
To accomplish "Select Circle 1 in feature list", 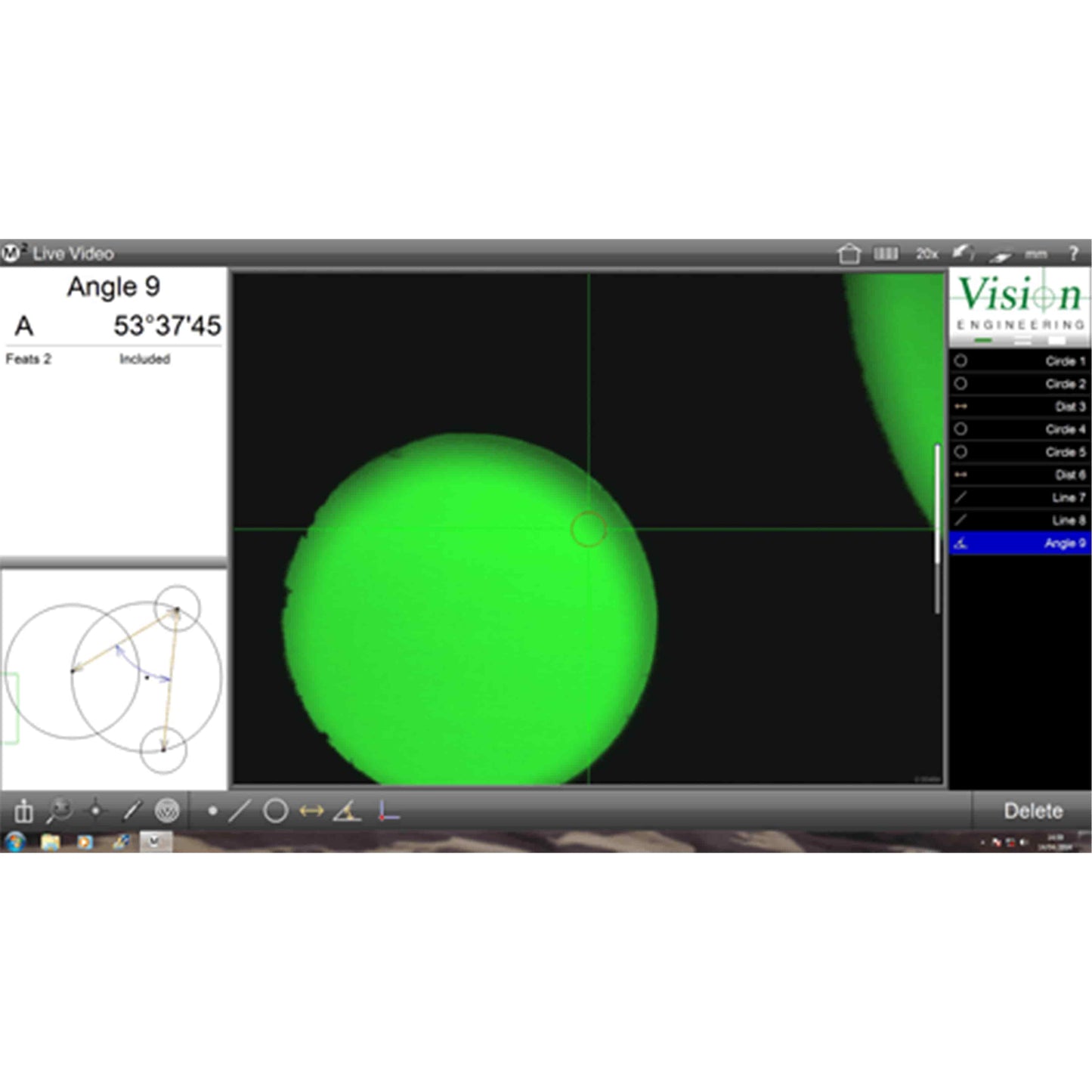I will pyautogui.click(x=1020, y=361).
